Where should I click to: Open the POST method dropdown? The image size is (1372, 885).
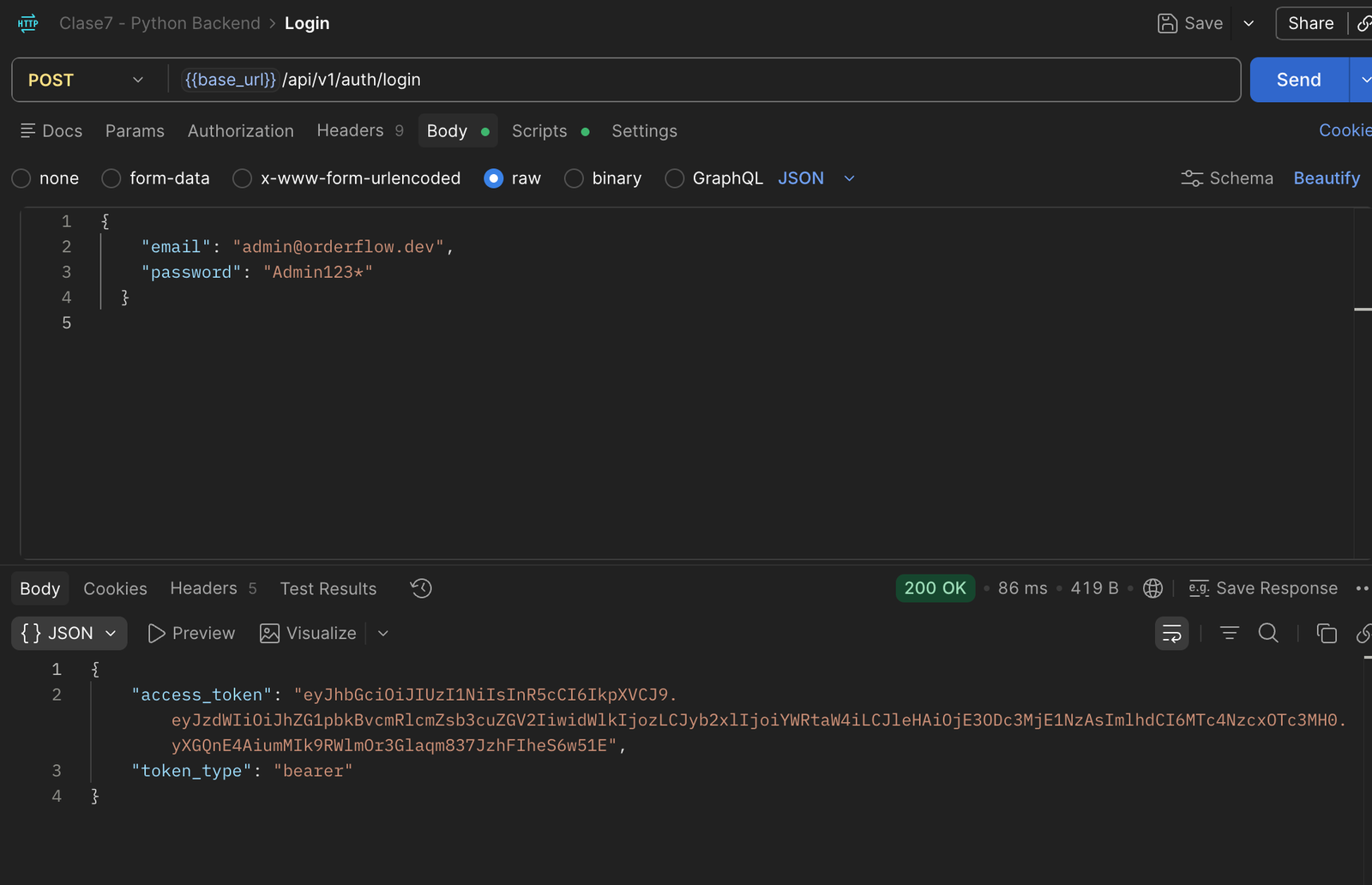coord(86,80)
